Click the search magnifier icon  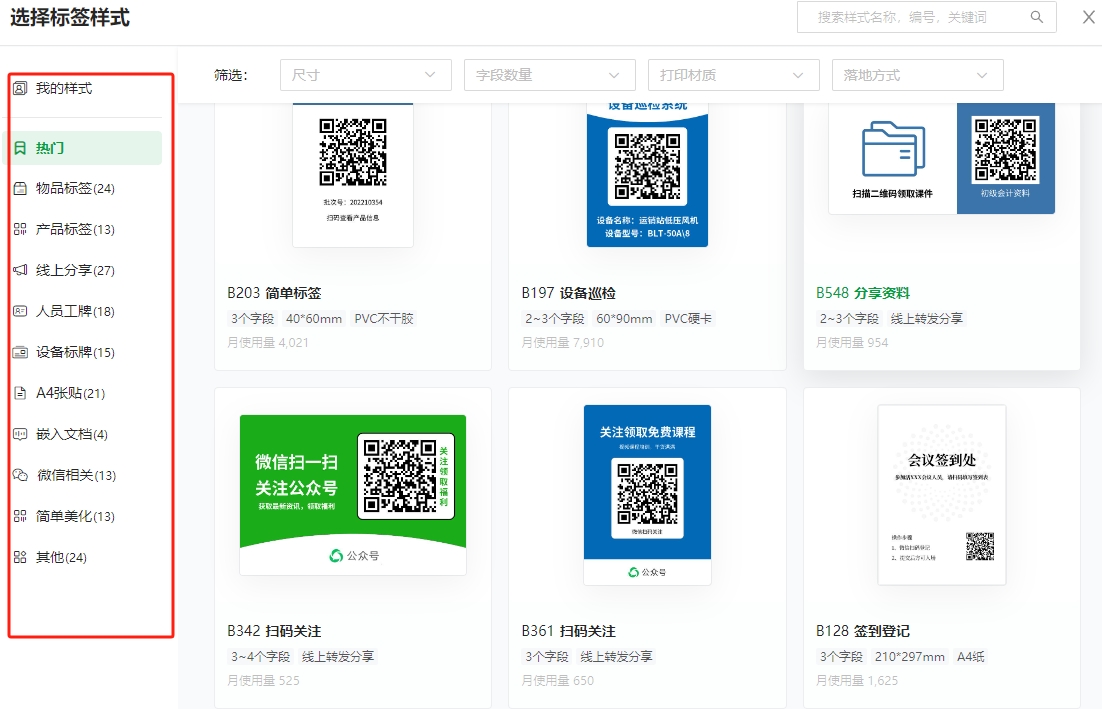pyautogui.click(x=1037, y=17)
